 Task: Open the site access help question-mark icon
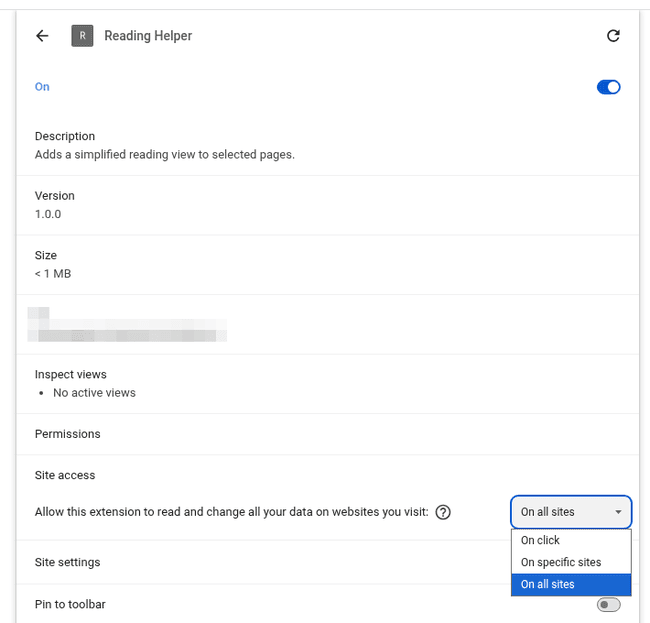coord(443,512)
